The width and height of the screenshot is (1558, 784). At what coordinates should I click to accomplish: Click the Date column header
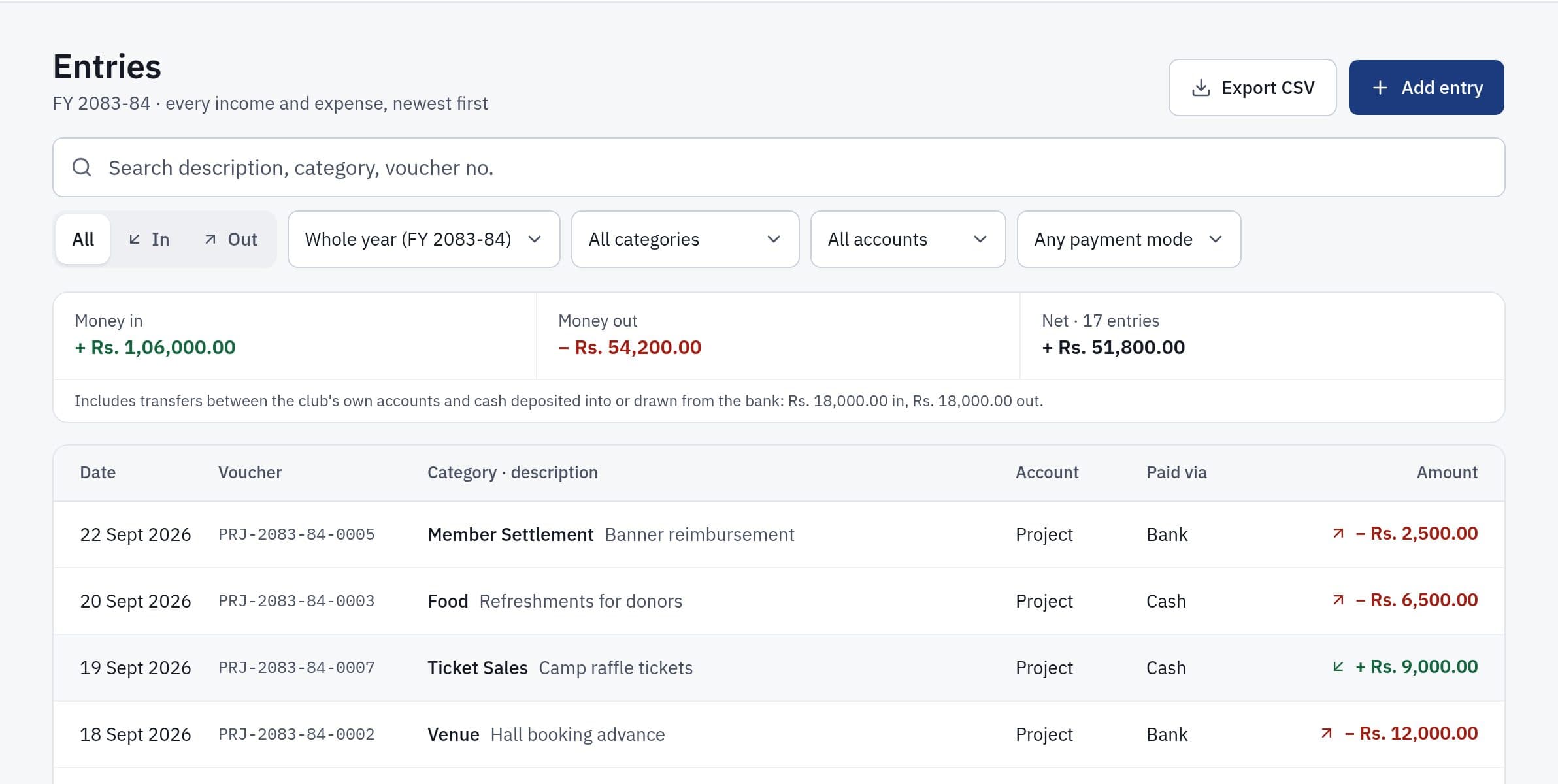(97, 472)
